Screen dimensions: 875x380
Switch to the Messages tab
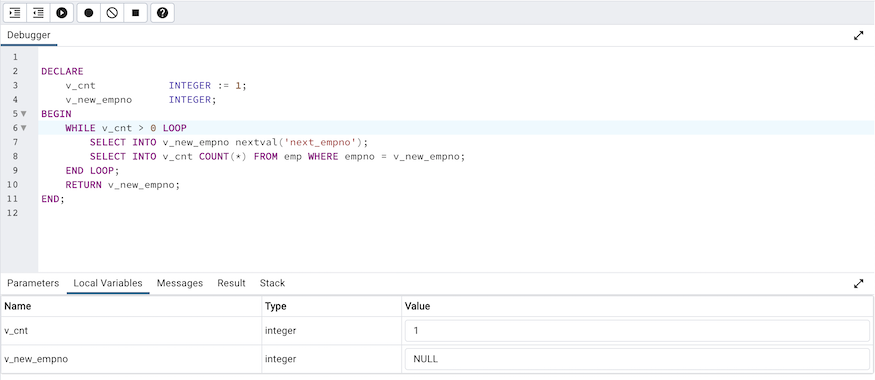[180, 283]
